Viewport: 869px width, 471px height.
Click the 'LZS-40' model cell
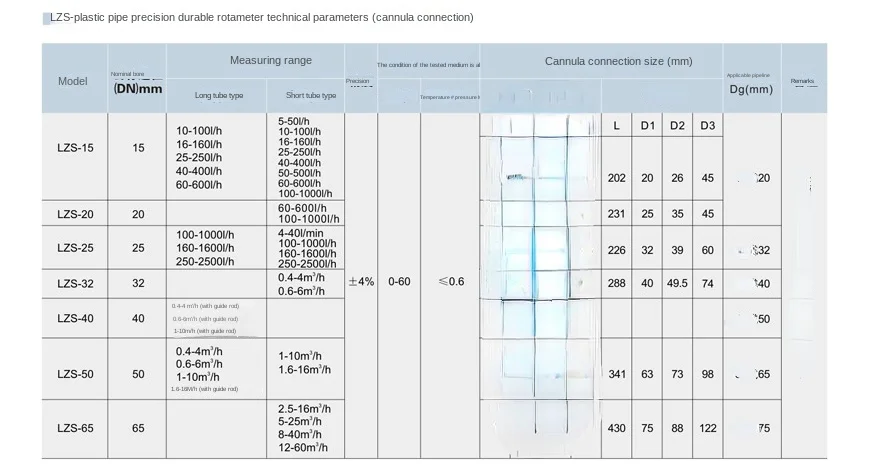tap(75, 319)
